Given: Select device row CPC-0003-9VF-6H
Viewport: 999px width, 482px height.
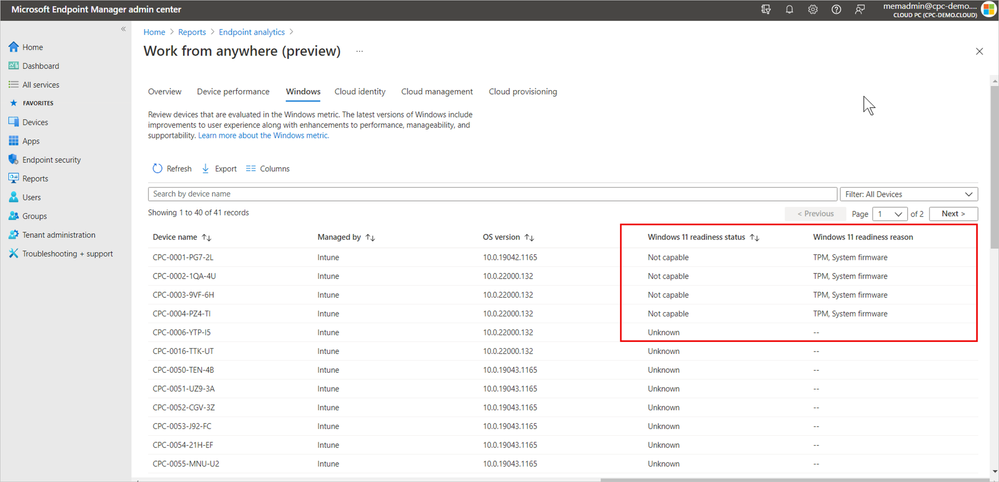Looking at the screenshot, I should (x=563, y=295).
